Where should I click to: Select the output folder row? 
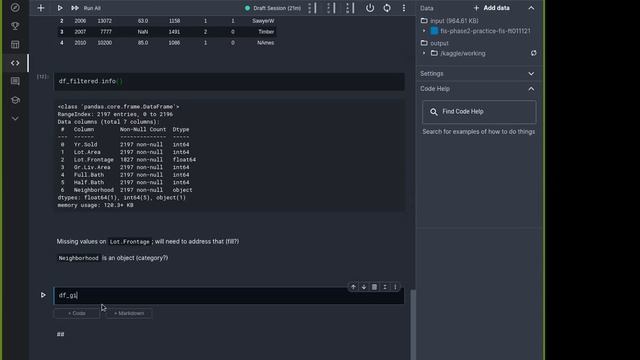(x=434, y=43)
